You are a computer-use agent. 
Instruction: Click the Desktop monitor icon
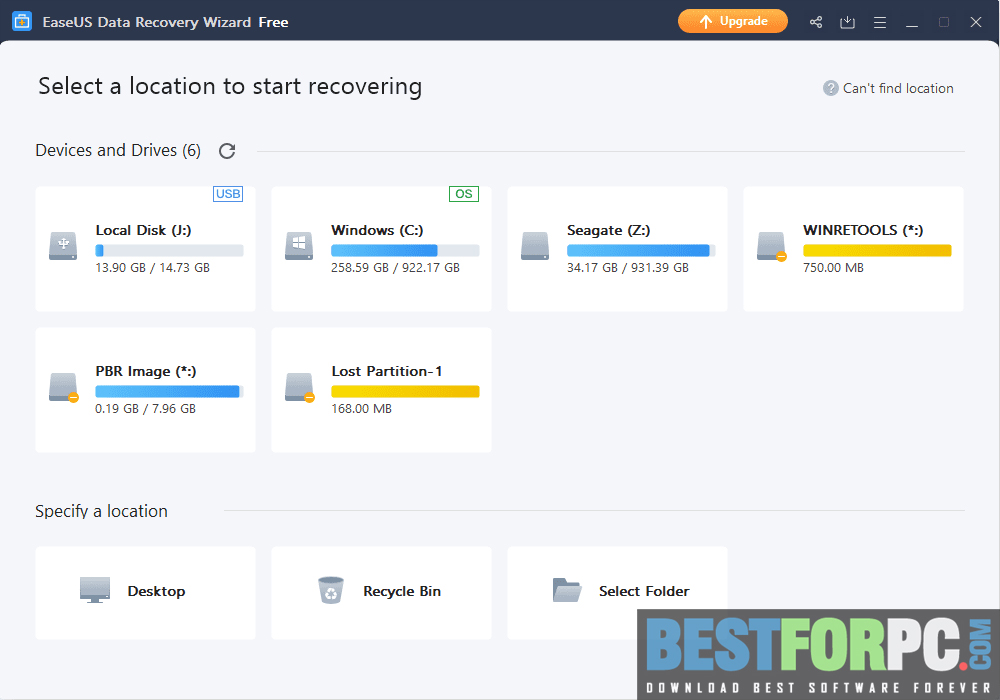(95, 590)
